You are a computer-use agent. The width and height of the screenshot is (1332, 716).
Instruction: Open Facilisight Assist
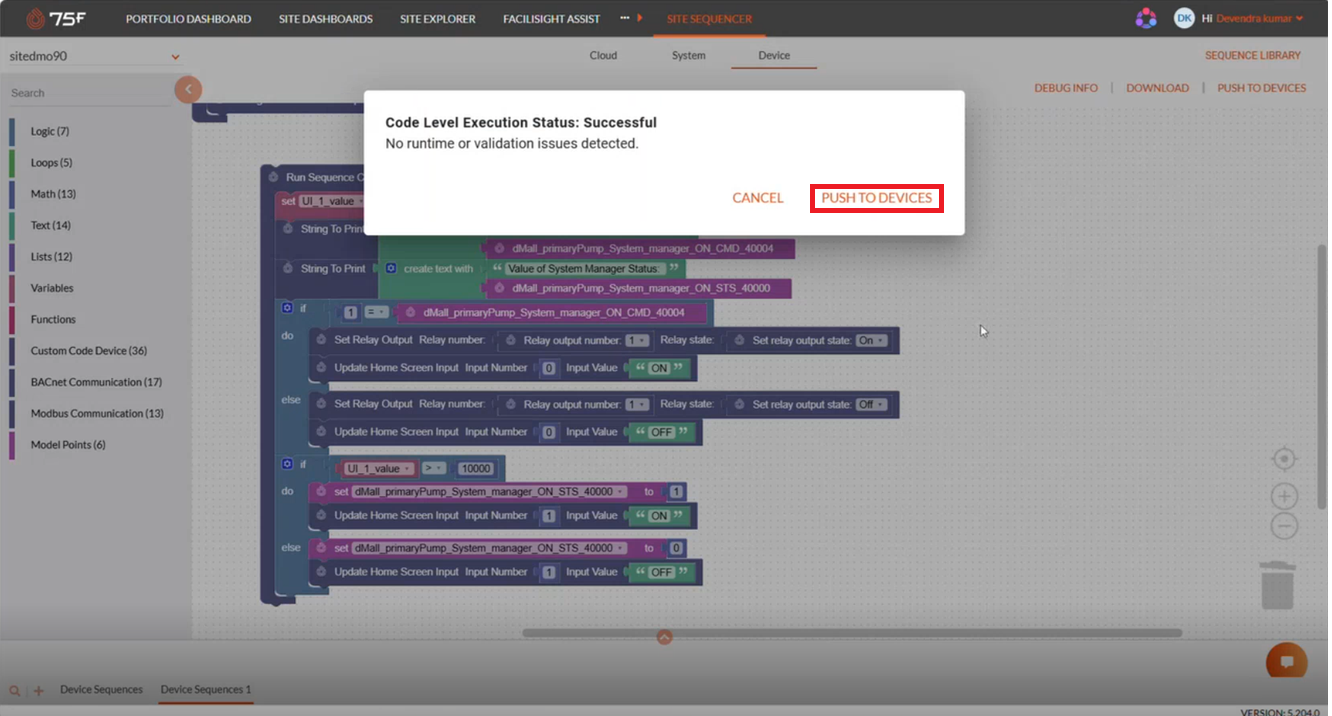pyautogui.click(x=552, y=18)
